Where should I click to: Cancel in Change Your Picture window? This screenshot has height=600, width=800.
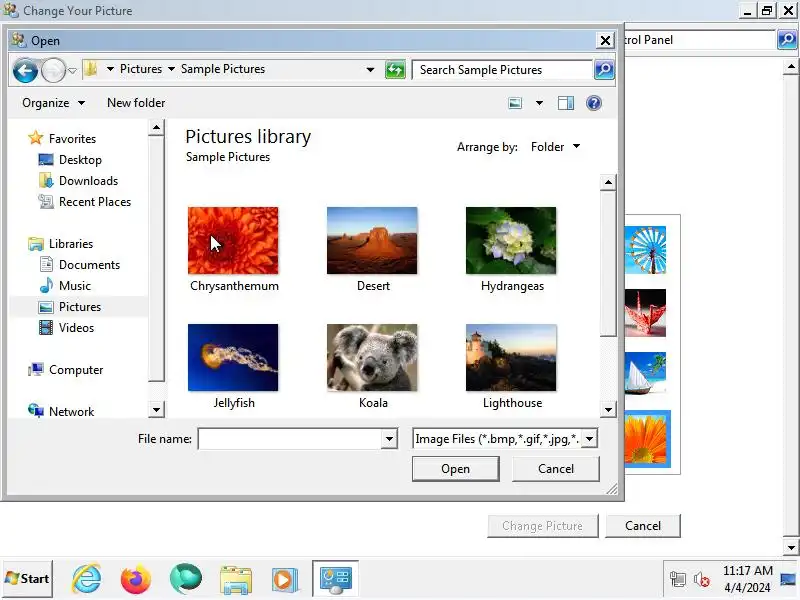[643, 526]
